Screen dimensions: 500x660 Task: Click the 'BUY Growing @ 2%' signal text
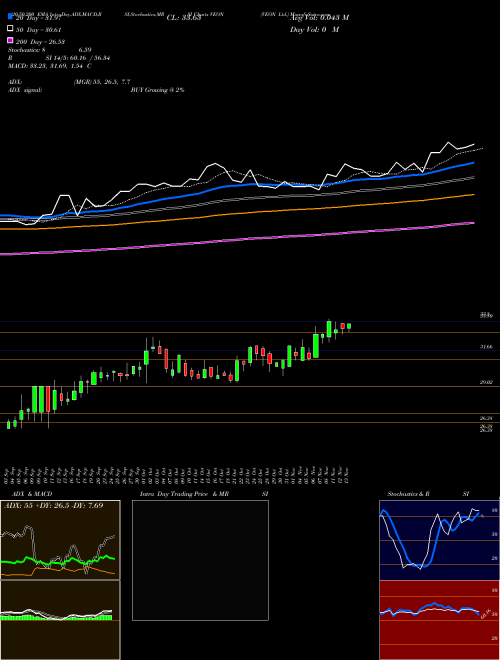[157, 90]
